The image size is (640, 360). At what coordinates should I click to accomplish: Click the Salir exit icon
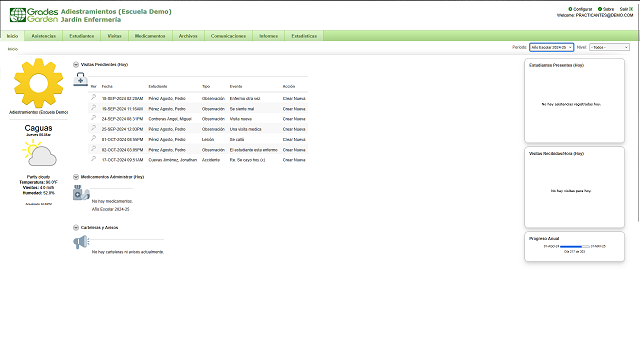tap(631, 9)
